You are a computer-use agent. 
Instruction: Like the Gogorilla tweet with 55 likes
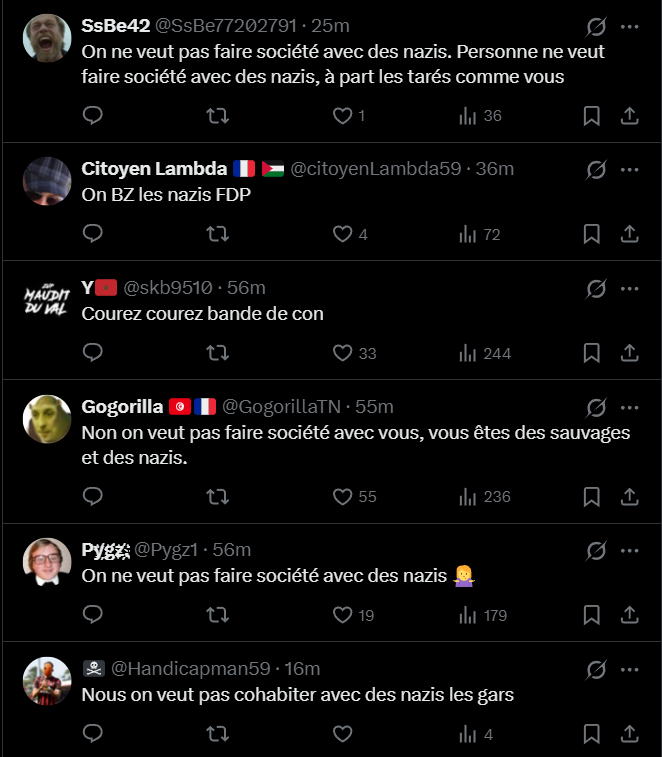tap(354, 497)
